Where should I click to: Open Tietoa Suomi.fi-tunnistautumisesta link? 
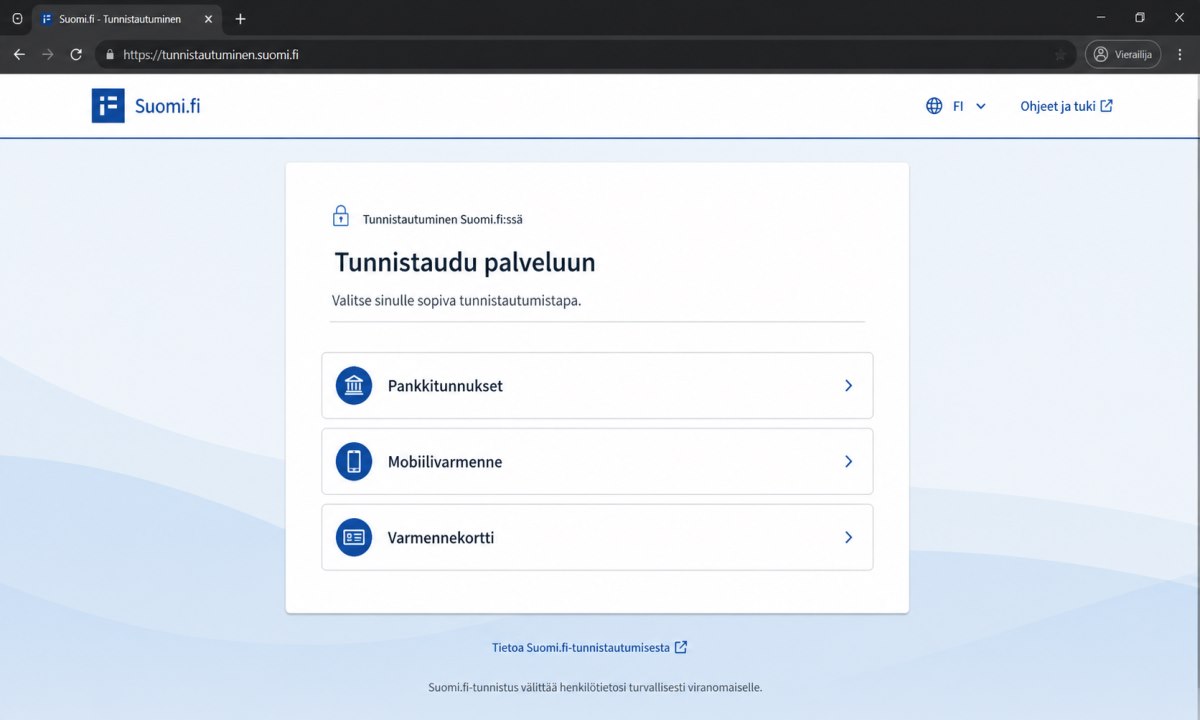point(589,647)
